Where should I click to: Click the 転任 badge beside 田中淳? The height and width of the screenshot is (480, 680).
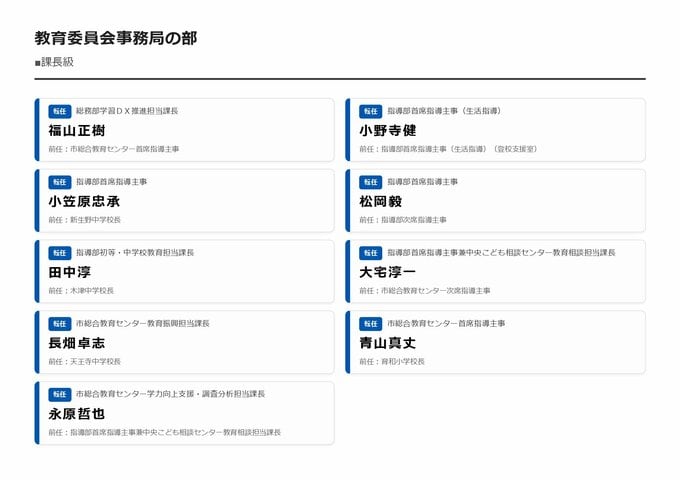coord(59,253)
